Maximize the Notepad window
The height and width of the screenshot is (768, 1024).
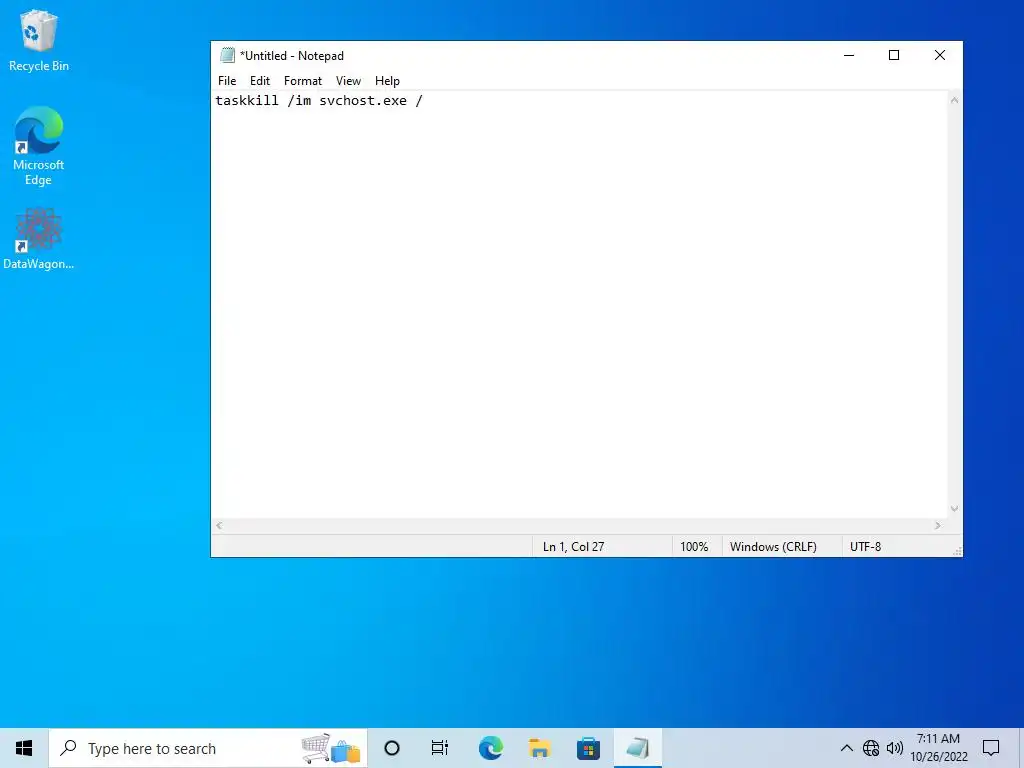894,56
